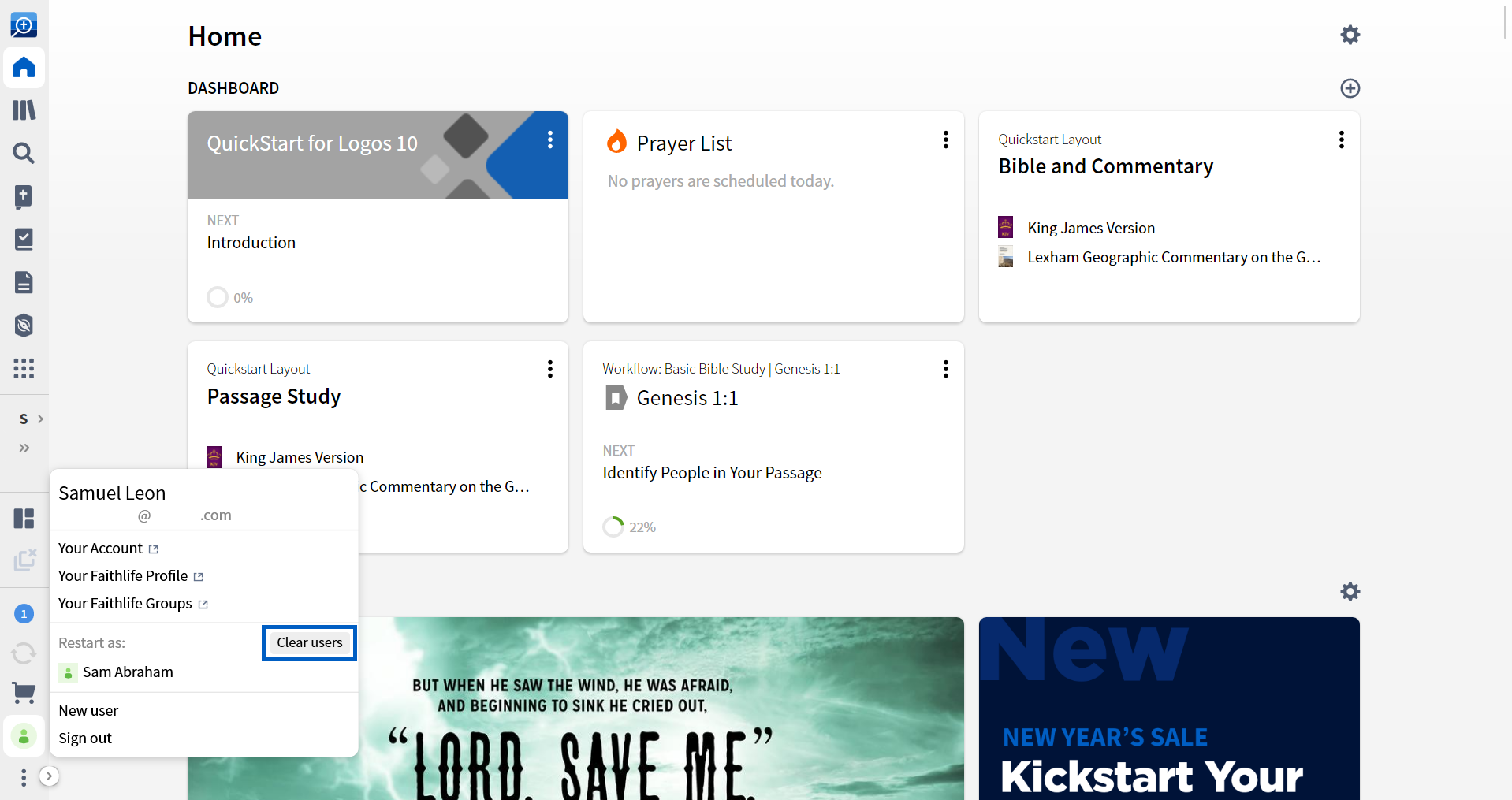Open Home settings gear at top
1512x800 pixels.
pos(1350,35)
